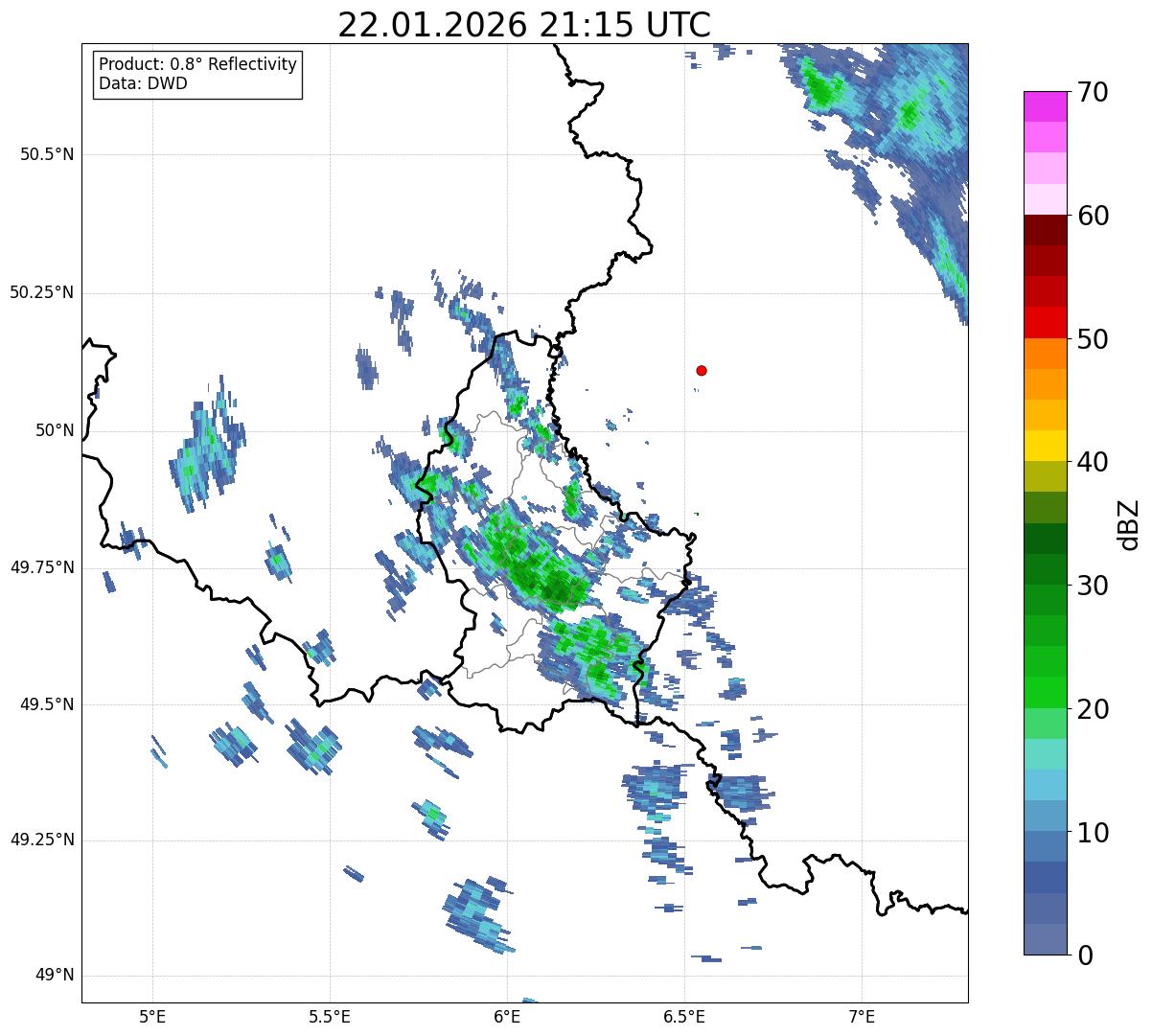Click the Product: 0.8° Reflectivity label
Viewport: 1152px width, 1036px height.
[198, 64]
